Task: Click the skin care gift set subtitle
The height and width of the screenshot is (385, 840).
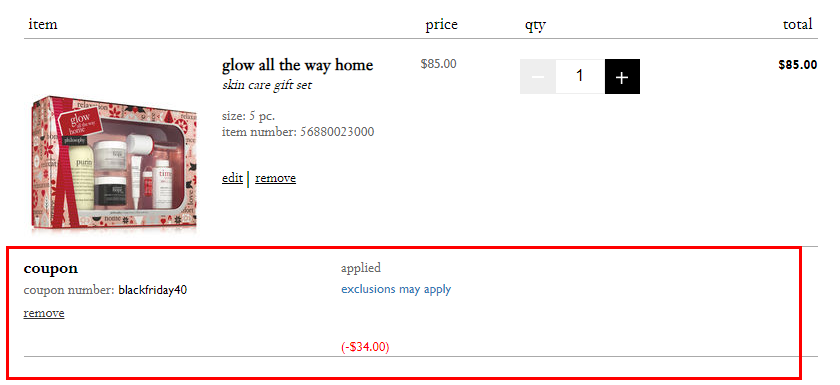Action: tap(267, 85)
